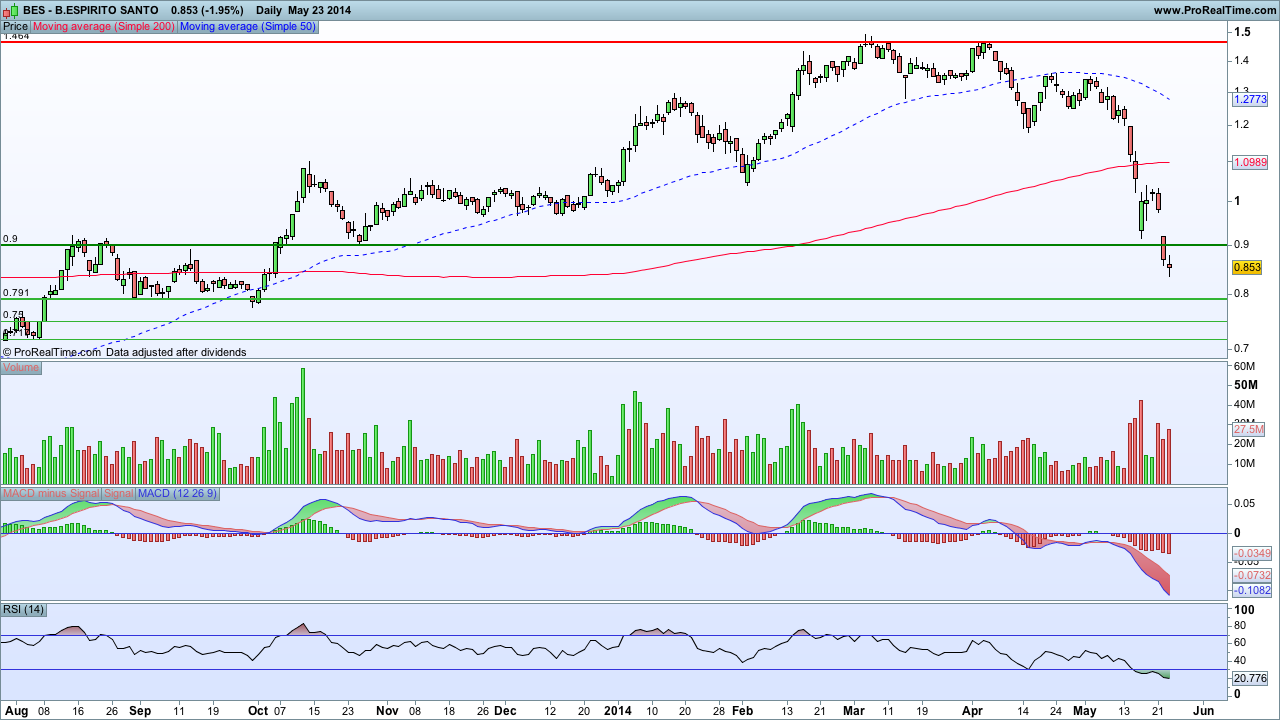The width and height of the screenshot is (1280, 720).
Task: Select the MACD minus Signal legend label
Action: (51, 494)
